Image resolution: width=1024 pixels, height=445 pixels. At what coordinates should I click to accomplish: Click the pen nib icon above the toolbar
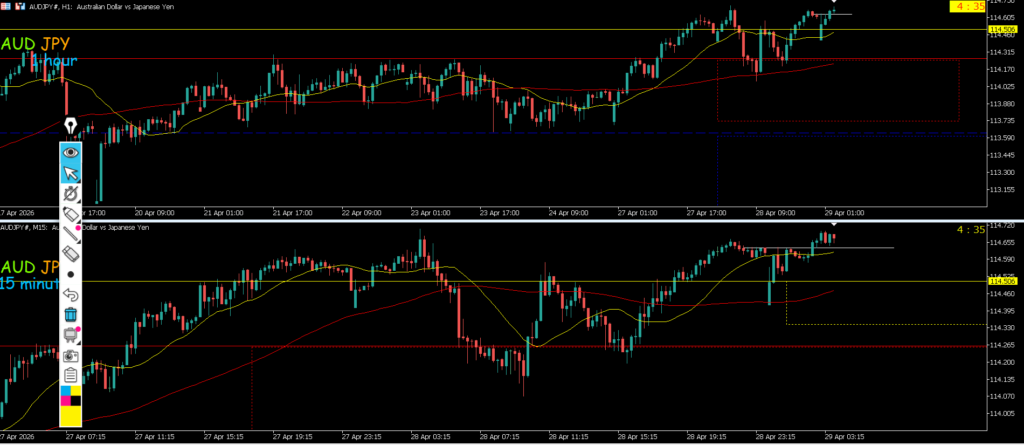click(71, 125)
